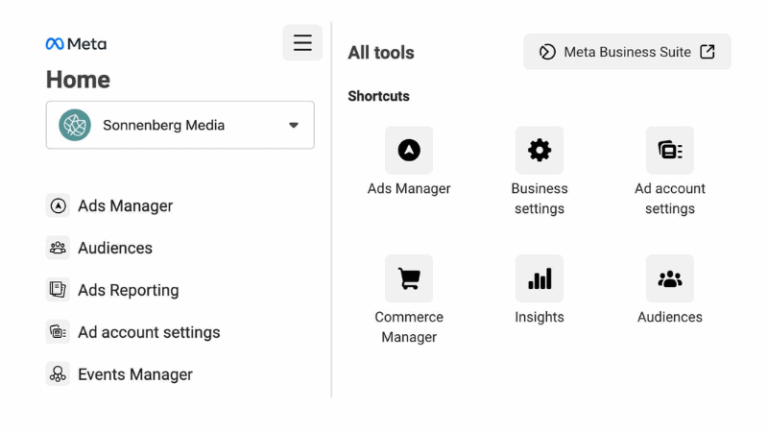
Task: Open Ads Manager from the sidebar text
Action: 125,206
